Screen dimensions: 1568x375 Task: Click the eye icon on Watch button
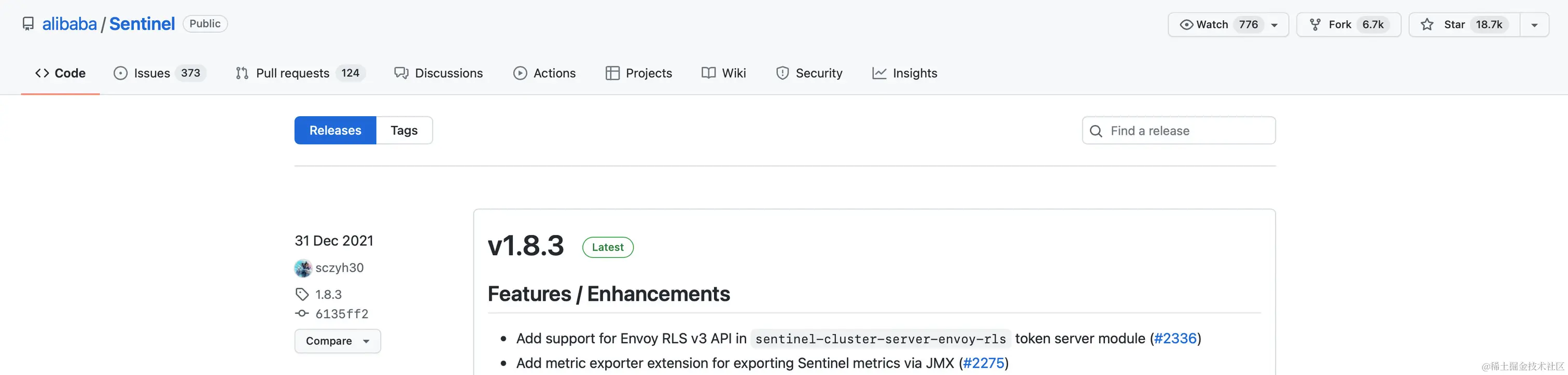pyautogui.click(x=1186, y=24)
